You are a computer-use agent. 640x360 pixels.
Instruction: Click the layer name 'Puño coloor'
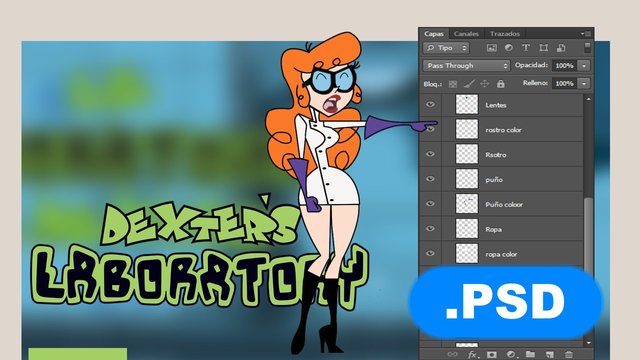(x=504, y=205)
